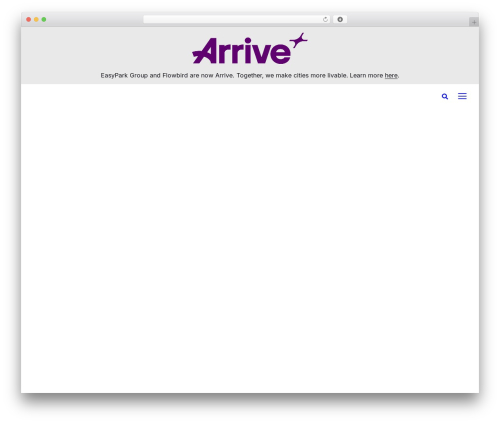Reload the page with the refresh icon
The width and height of the screenshot is (500, 423).
pyautogui.click(x=325, y=19)
